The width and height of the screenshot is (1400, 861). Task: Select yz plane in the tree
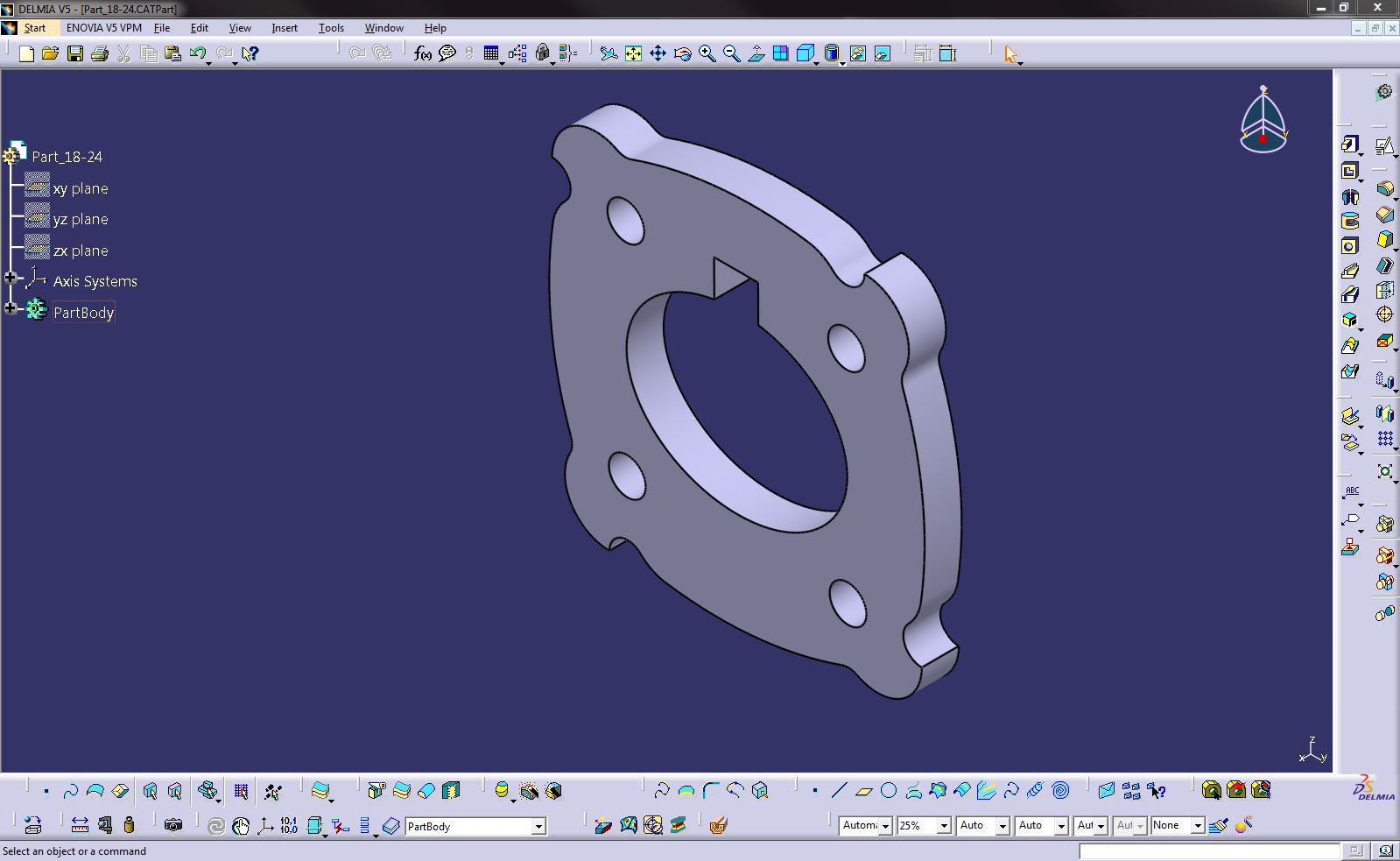(x=81, y=219)
